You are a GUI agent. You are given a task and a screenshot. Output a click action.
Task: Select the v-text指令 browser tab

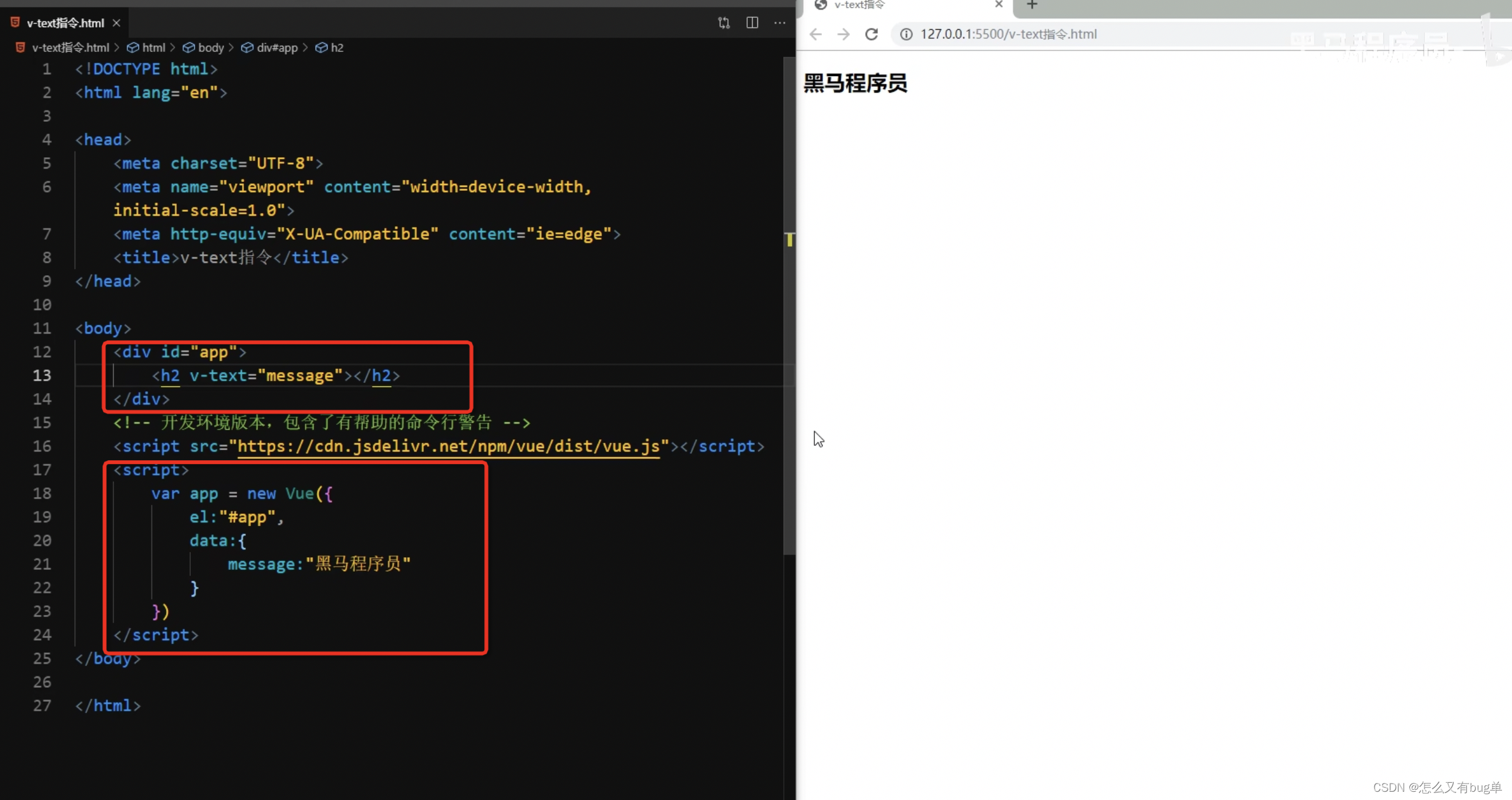pyautogui.click(x=907, y=5)
